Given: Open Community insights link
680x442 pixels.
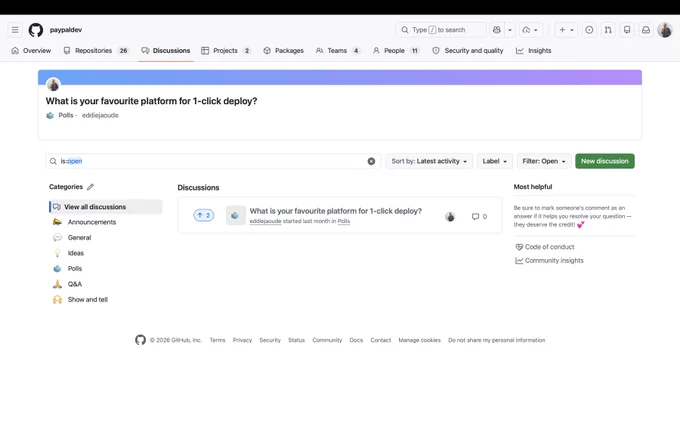Looking at the screenshot, I should (549, 261).
